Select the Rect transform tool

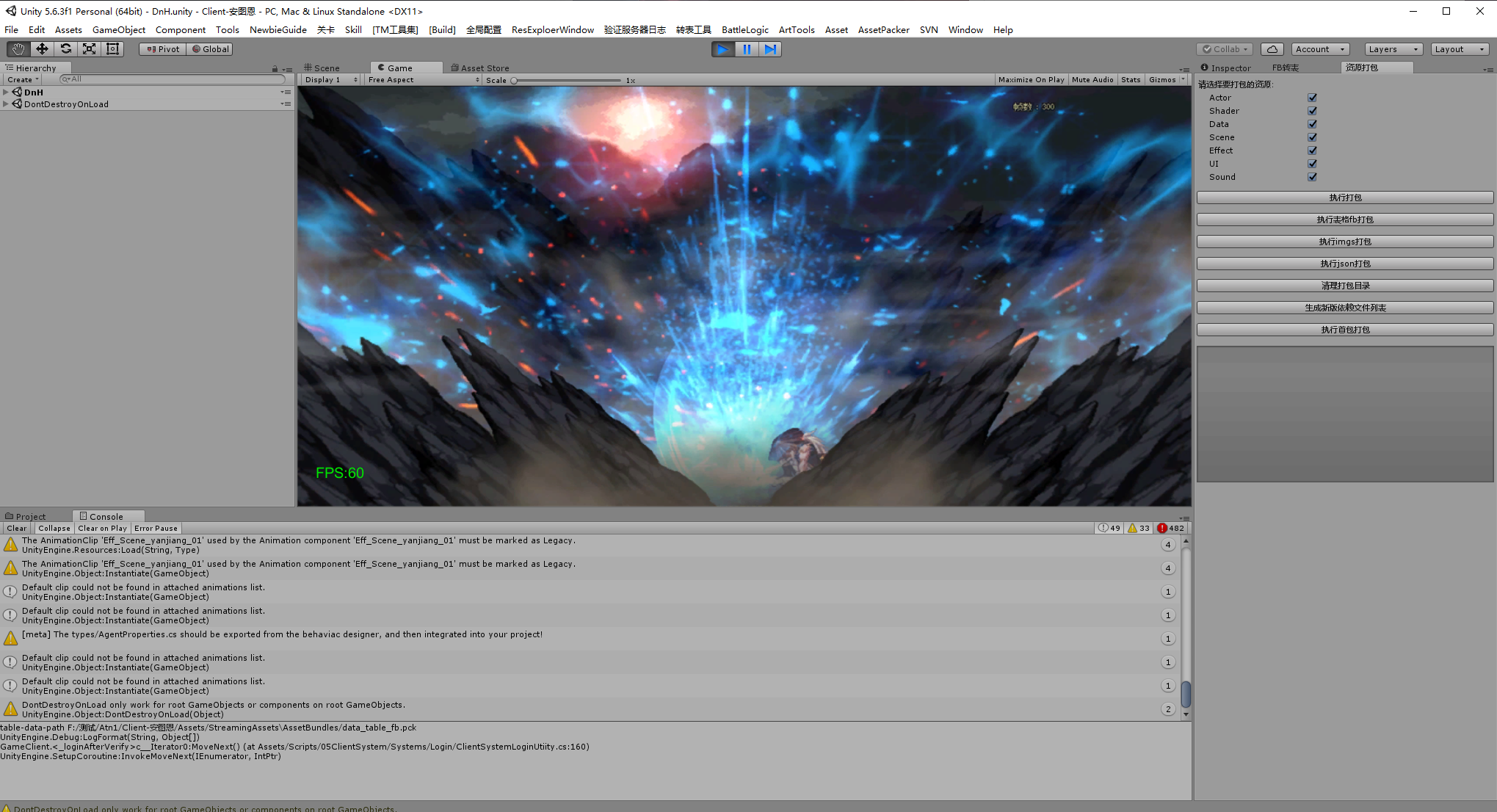pyautogui.click(x=112, y=49)
